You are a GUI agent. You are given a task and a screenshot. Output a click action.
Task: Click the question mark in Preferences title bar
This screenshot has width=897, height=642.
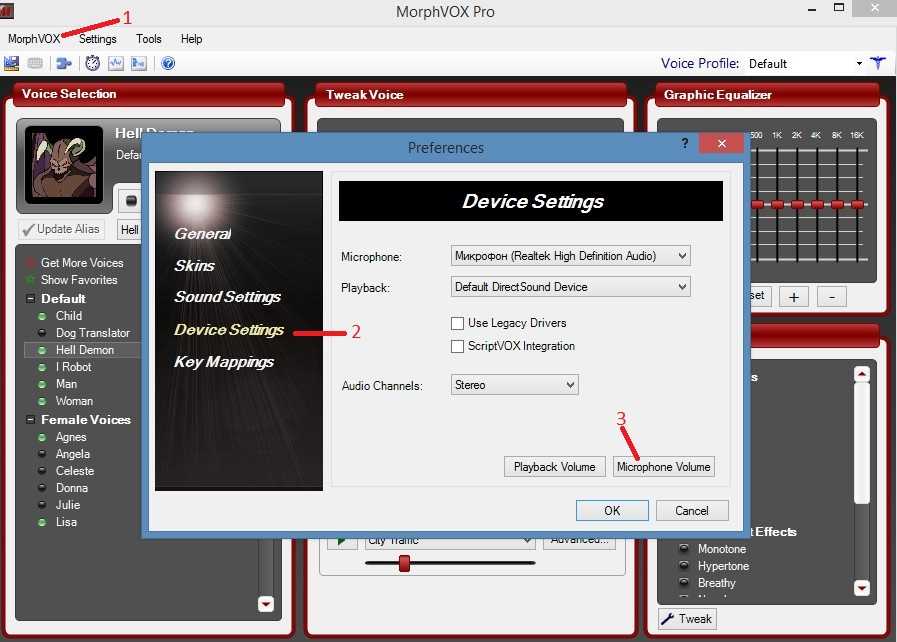coord(685,143)
